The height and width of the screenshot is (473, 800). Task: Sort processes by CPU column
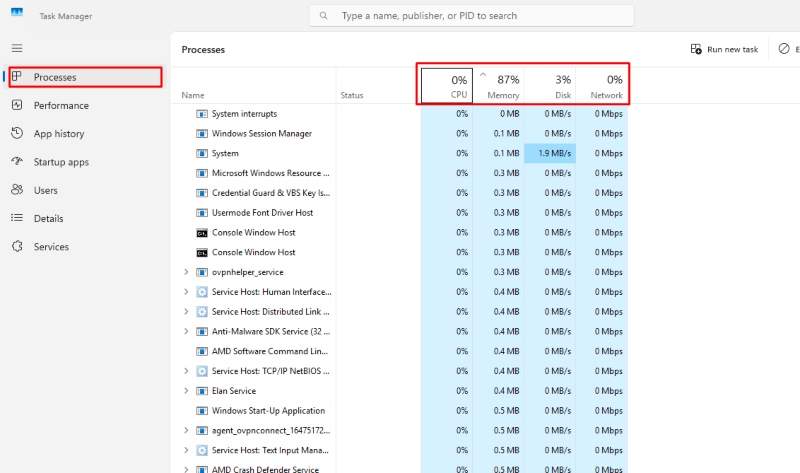pyautogui.click(x=447, y=86)
